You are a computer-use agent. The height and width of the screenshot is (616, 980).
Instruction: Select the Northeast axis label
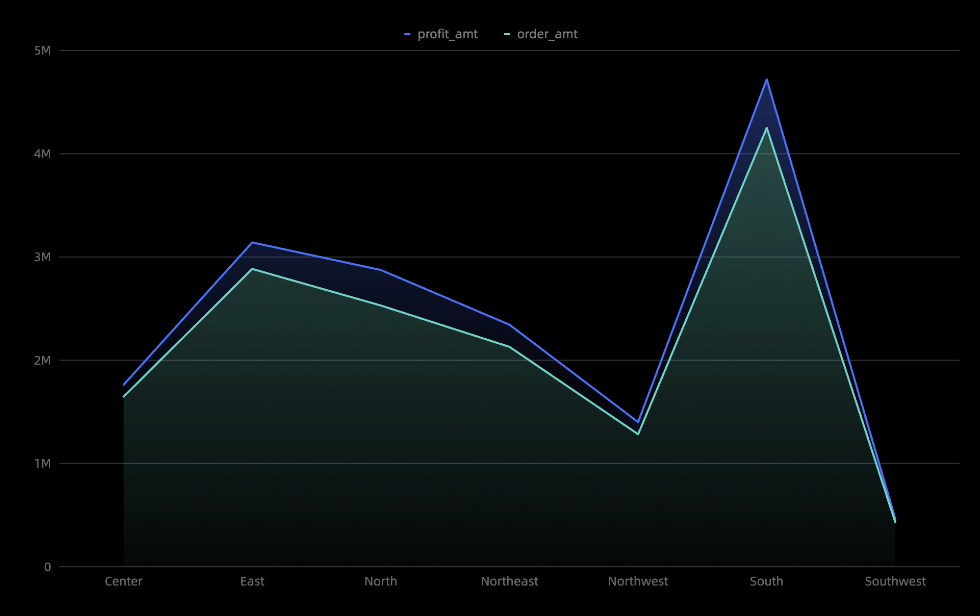pos(509,582)
